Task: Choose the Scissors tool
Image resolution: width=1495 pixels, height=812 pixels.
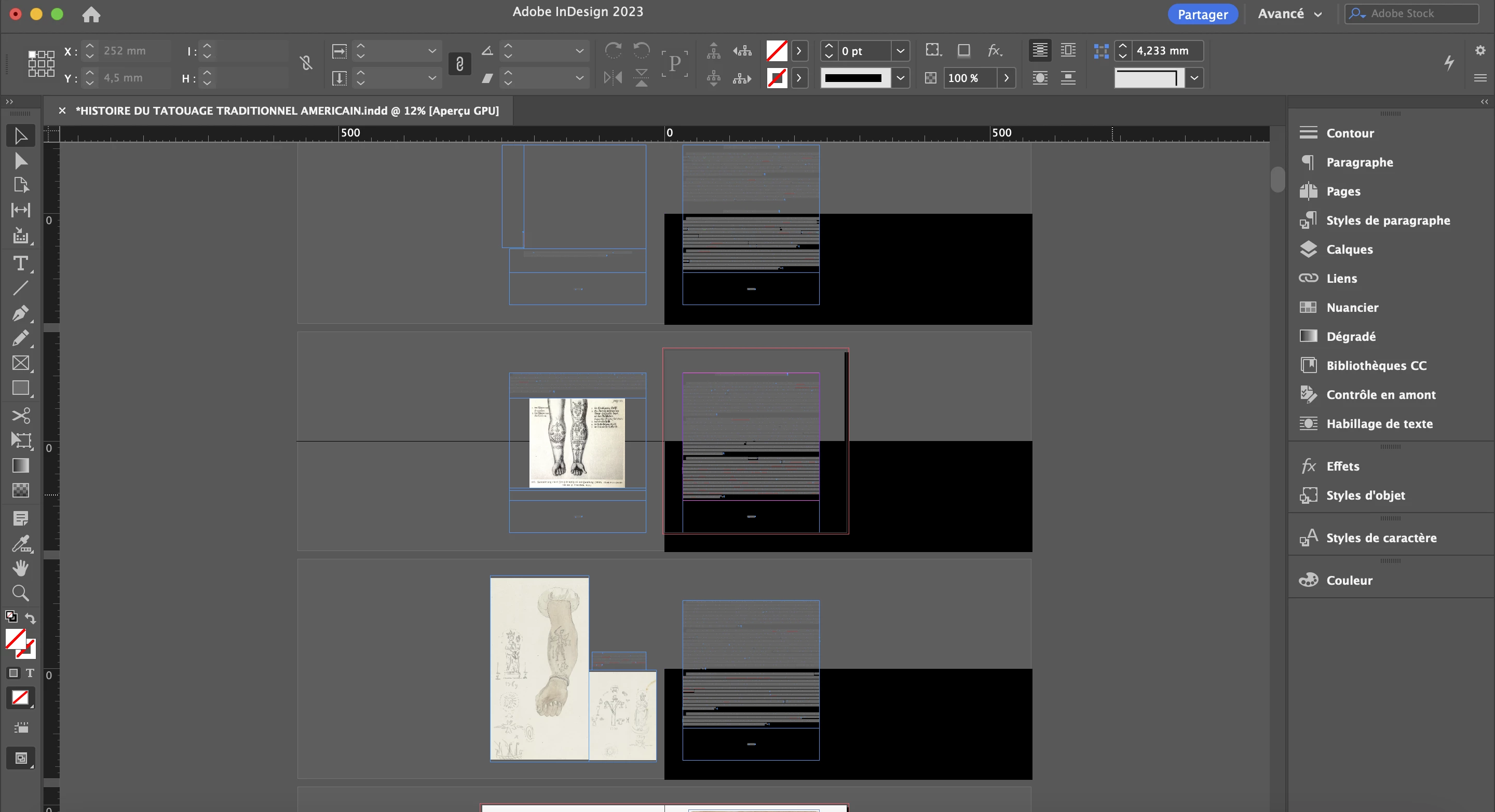Action: [x=20, y=415]
